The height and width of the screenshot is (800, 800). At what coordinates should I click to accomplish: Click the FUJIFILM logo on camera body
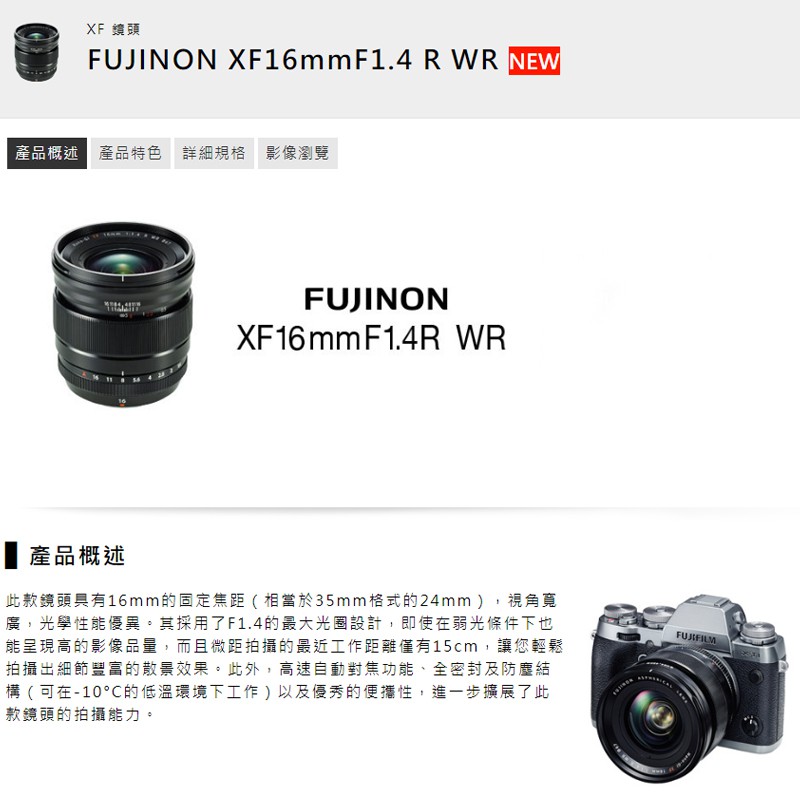pyautogui.click(x=696, y=637)
